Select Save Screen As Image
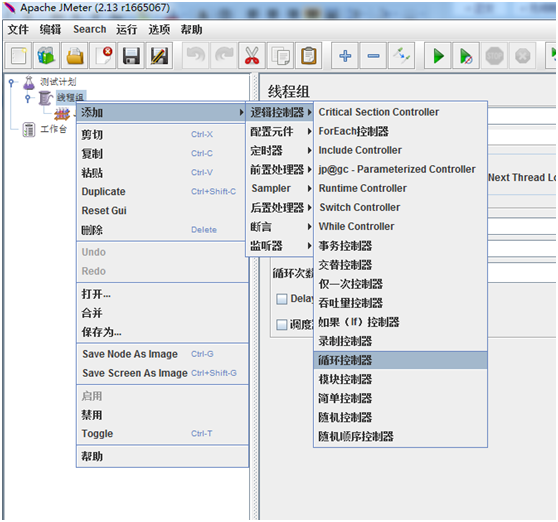The image size is (558, 522). click(162, 373)
